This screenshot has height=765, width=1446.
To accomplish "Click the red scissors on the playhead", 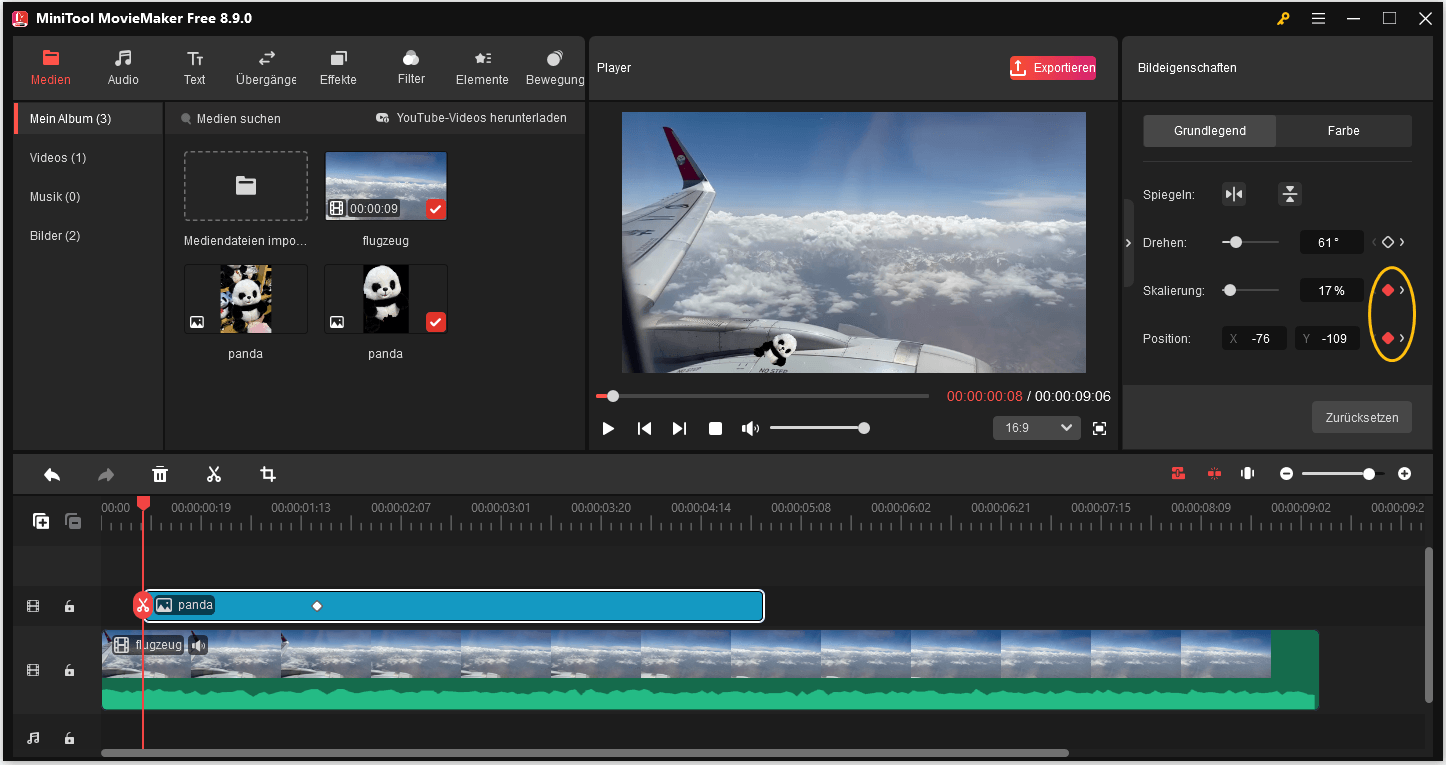I will point(143,605).
